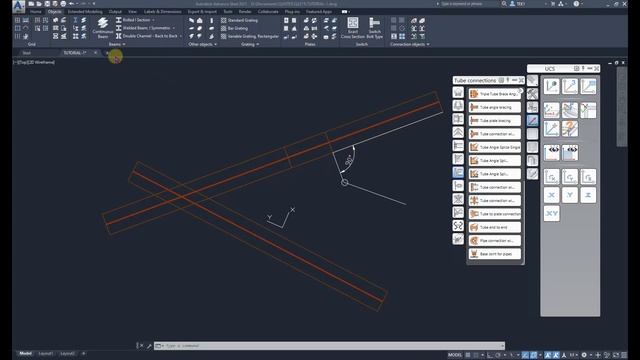The width and height of the screenshot is (640, 360).
Task: Switch to the Export & Import tab
Action: click(x=202, y=12)
